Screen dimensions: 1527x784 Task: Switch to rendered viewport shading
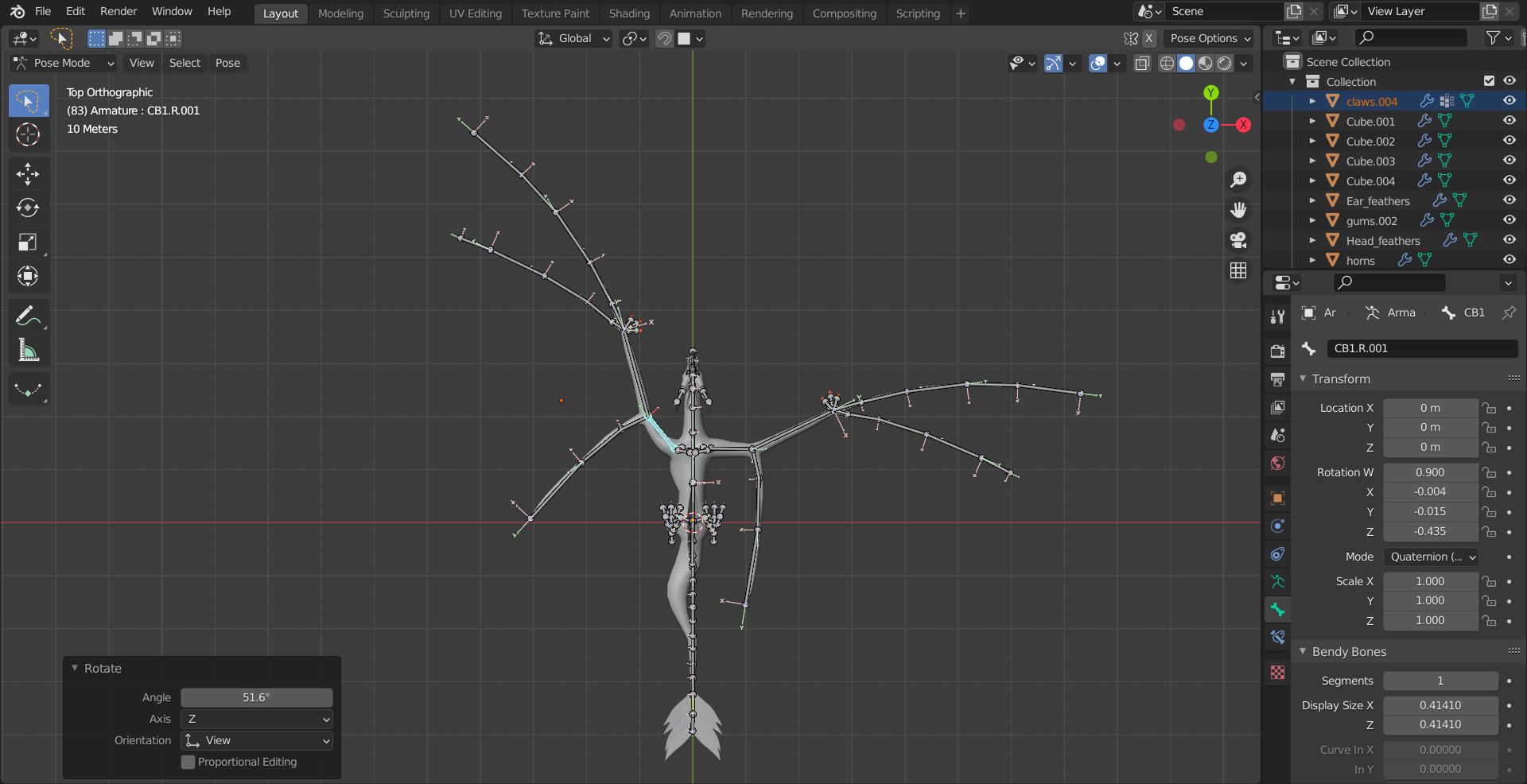click(x=1225, y=64)
